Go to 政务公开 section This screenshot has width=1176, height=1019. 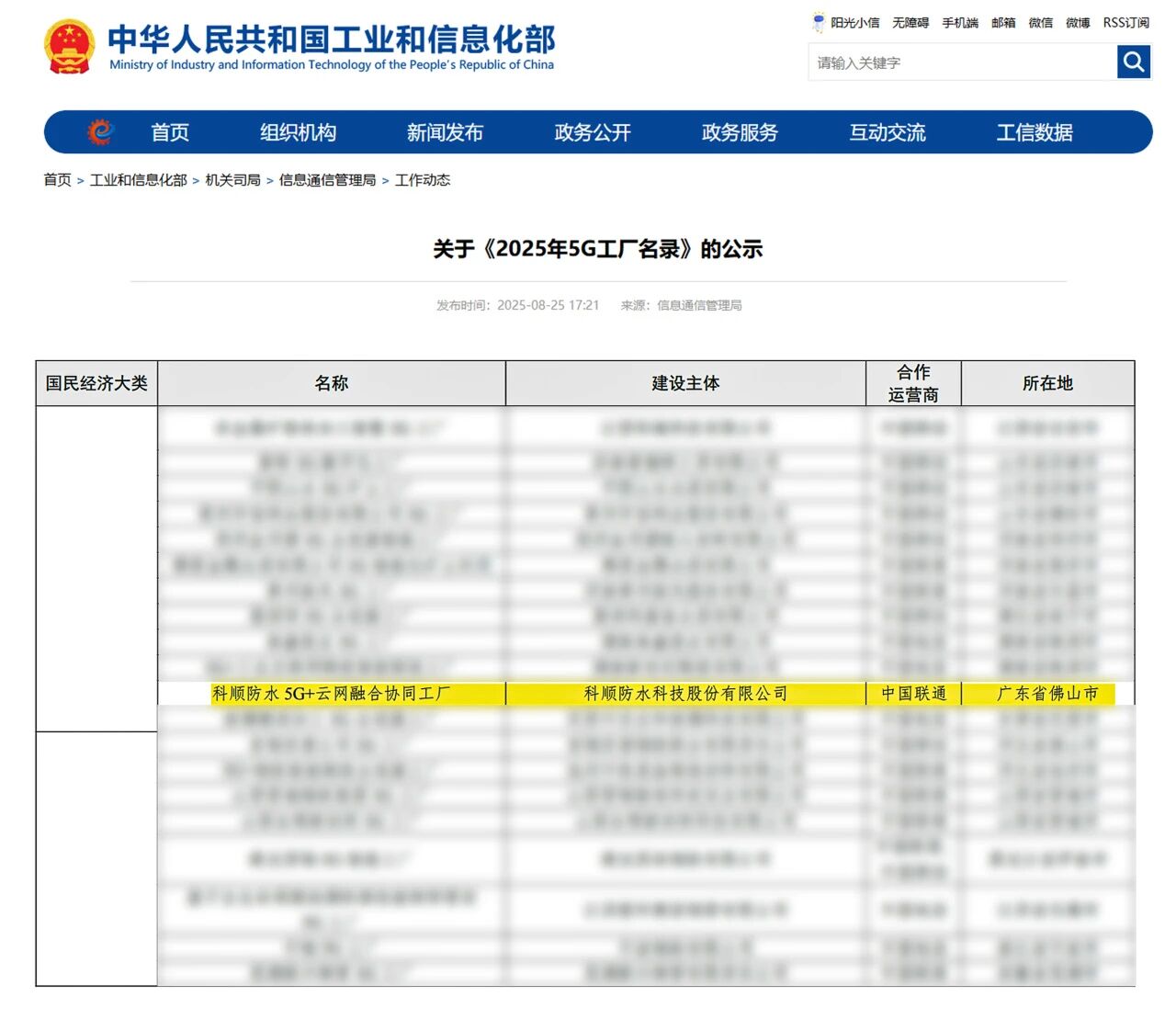click(x=593, y=132)
